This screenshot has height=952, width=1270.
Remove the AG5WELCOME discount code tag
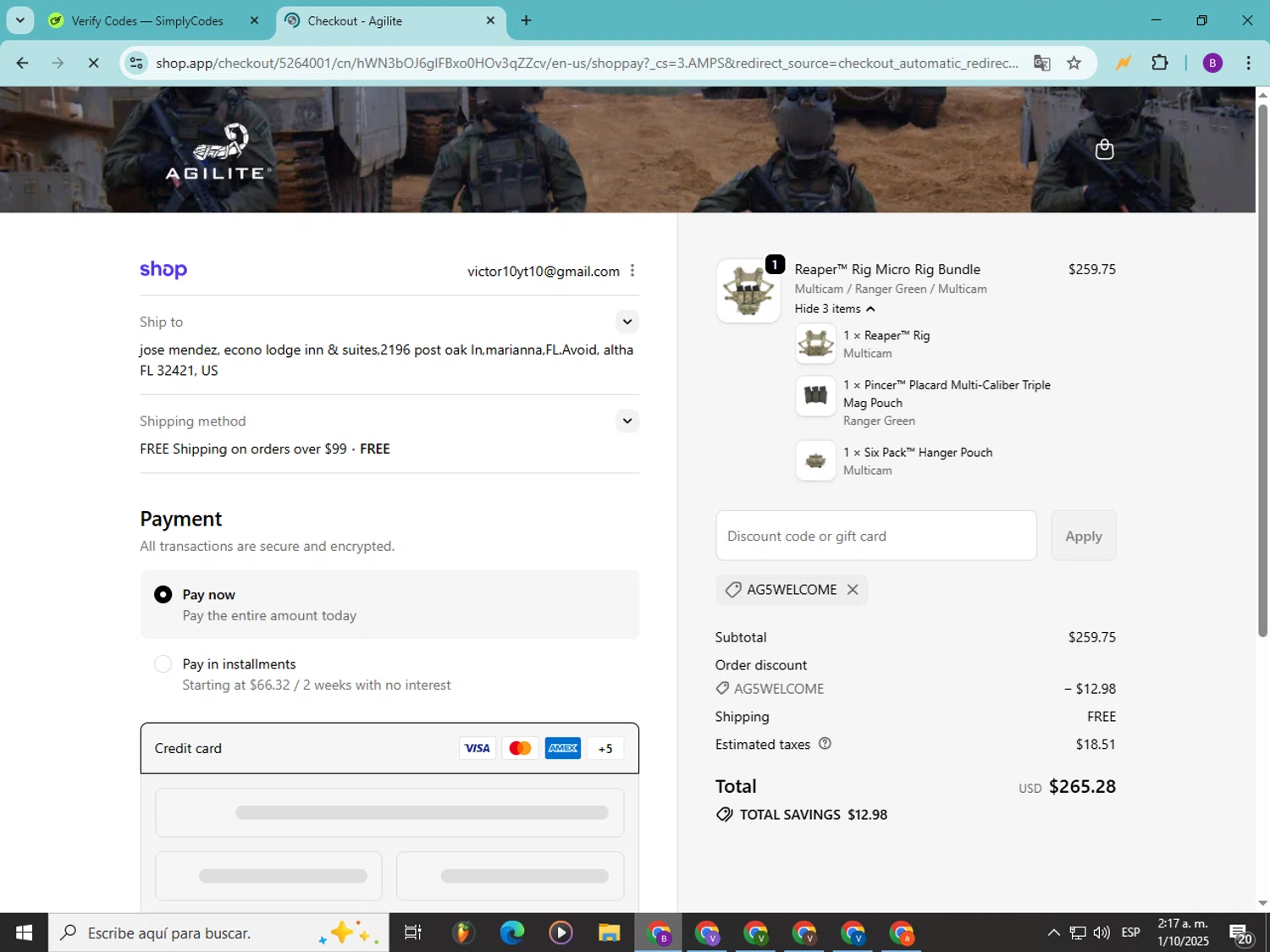click(x=853, y=590)
